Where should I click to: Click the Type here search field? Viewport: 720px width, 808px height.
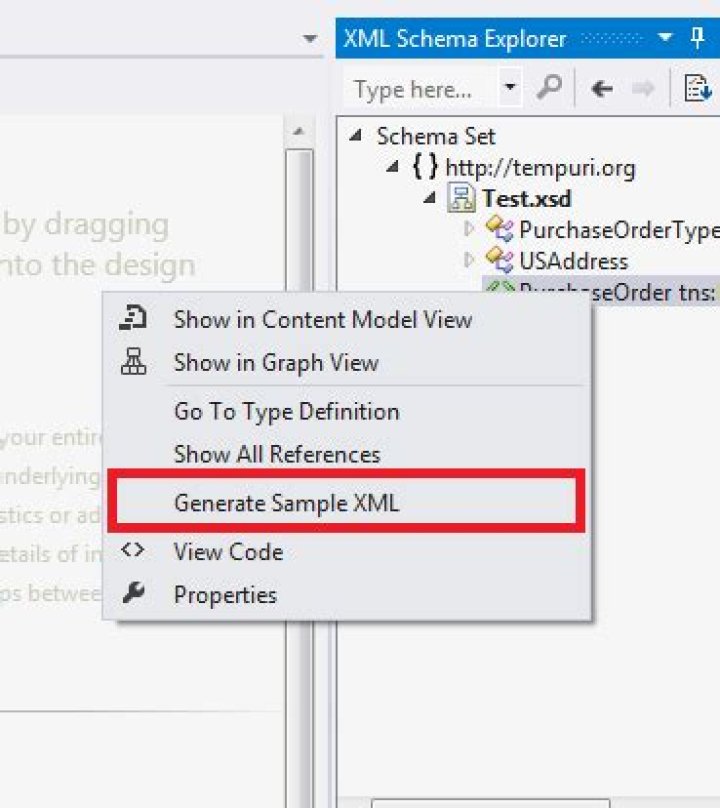coord(418,90)
